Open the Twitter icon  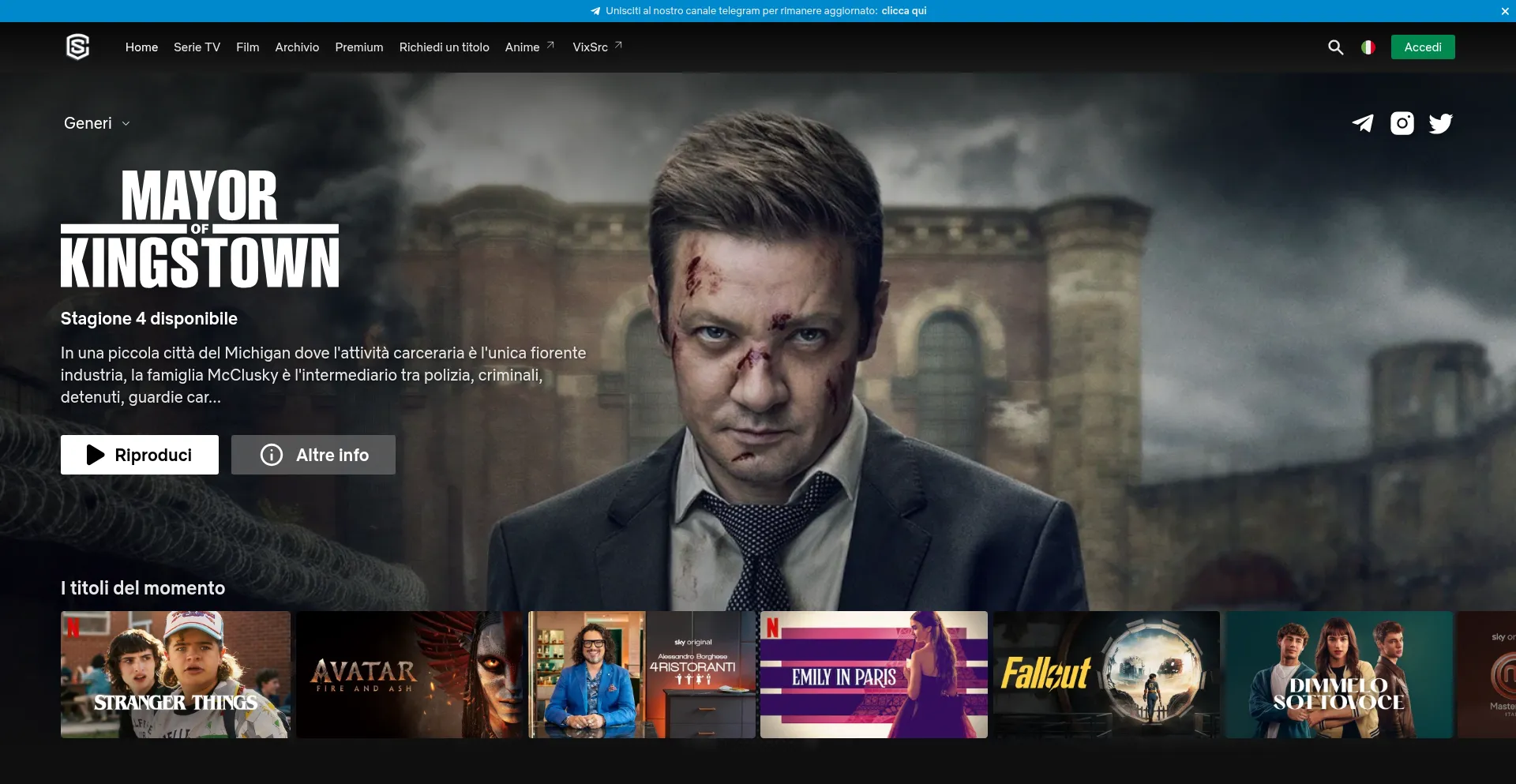click(x=1440, y=123)
